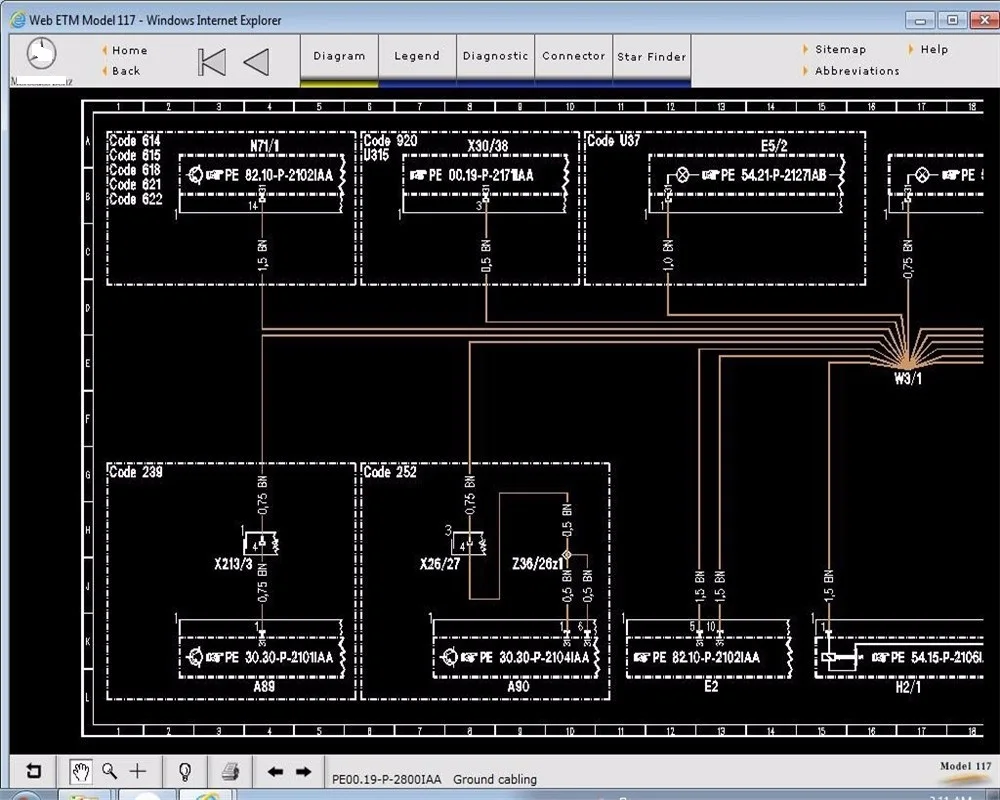Click the Home link
Screen dimensions: 1000x800
click(x=129, y=50)
